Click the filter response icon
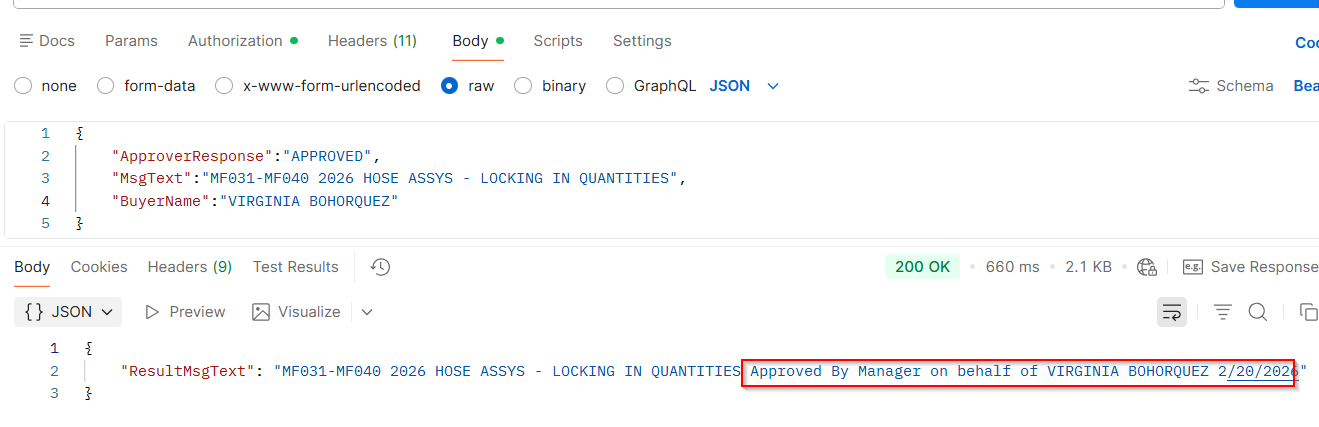This screenshot has width=1319, height=427. tap(1223, 312)
